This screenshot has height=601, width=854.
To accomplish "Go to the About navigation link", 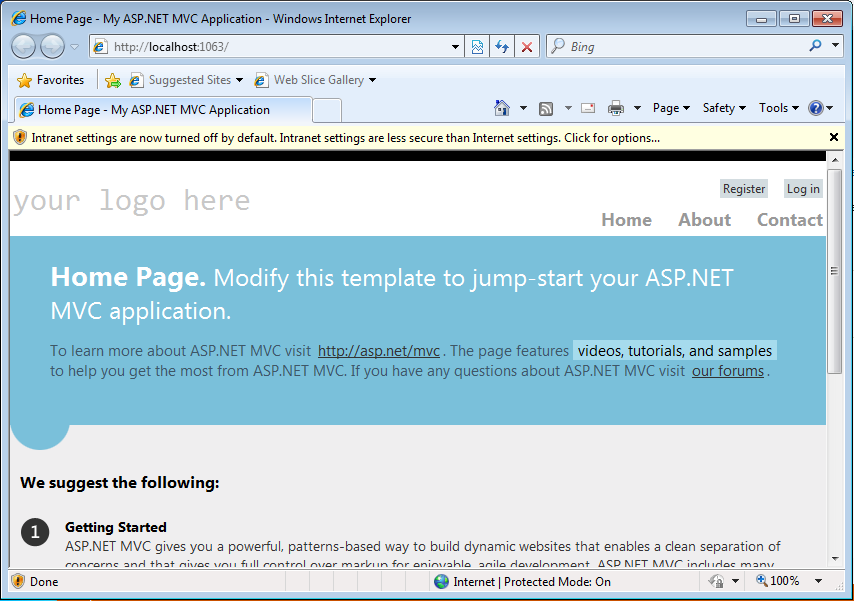I will click(704, 220).
